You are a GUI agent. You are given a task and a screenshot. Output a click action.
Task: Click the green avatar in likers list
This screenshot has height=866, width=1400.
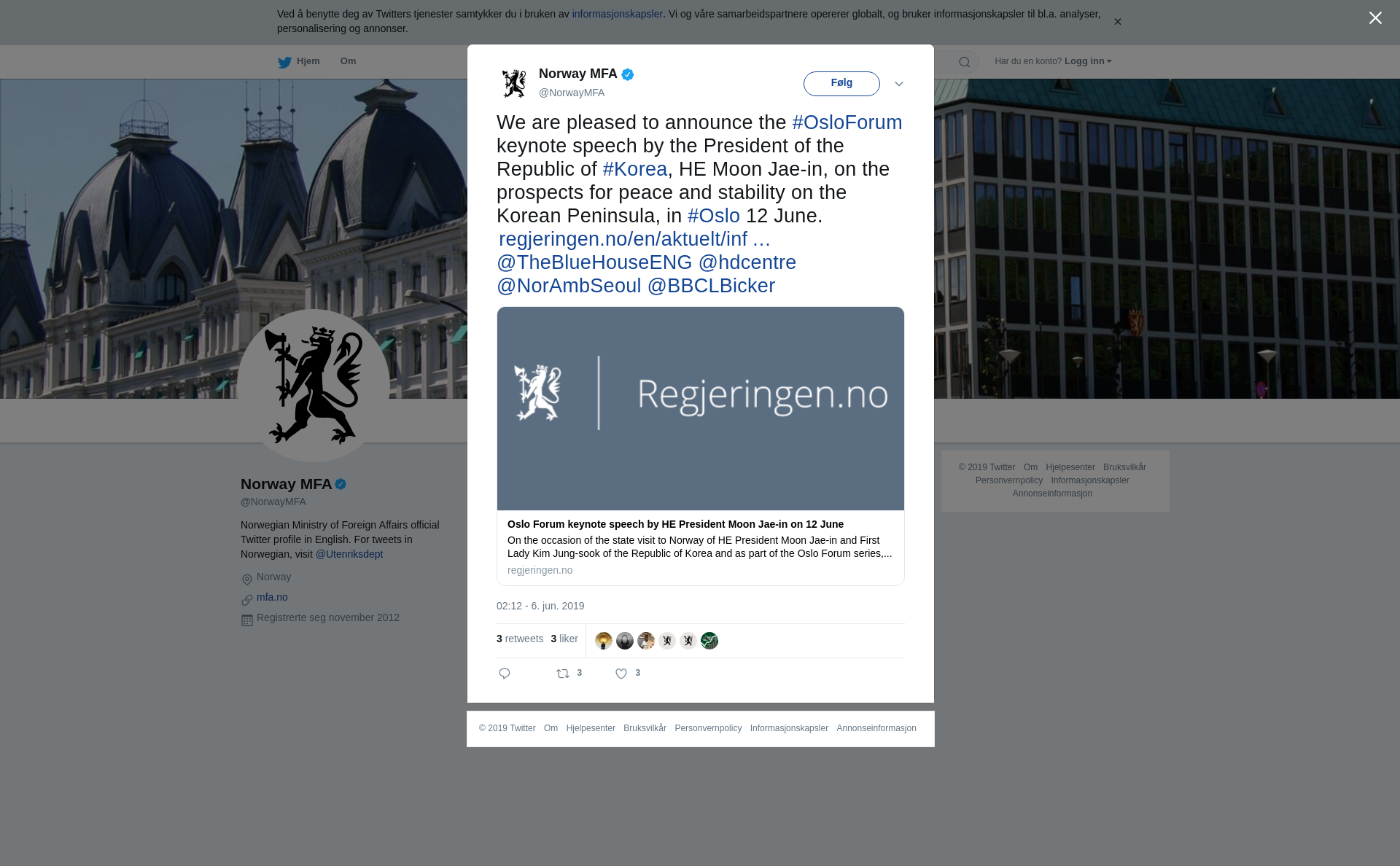pos(709,641)
